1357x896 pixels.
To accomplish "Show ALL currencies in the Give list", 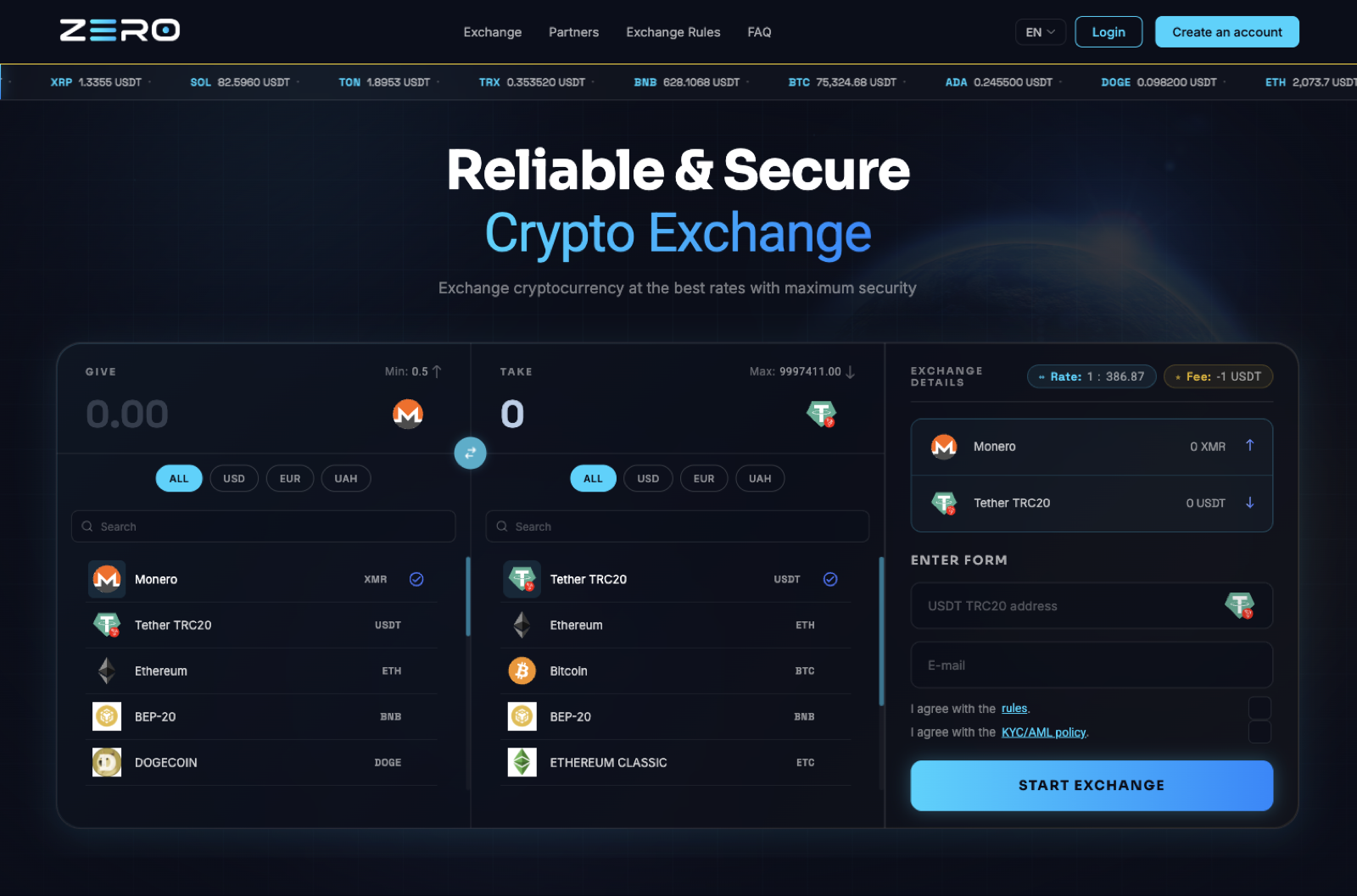I will (x=179, y=478).
